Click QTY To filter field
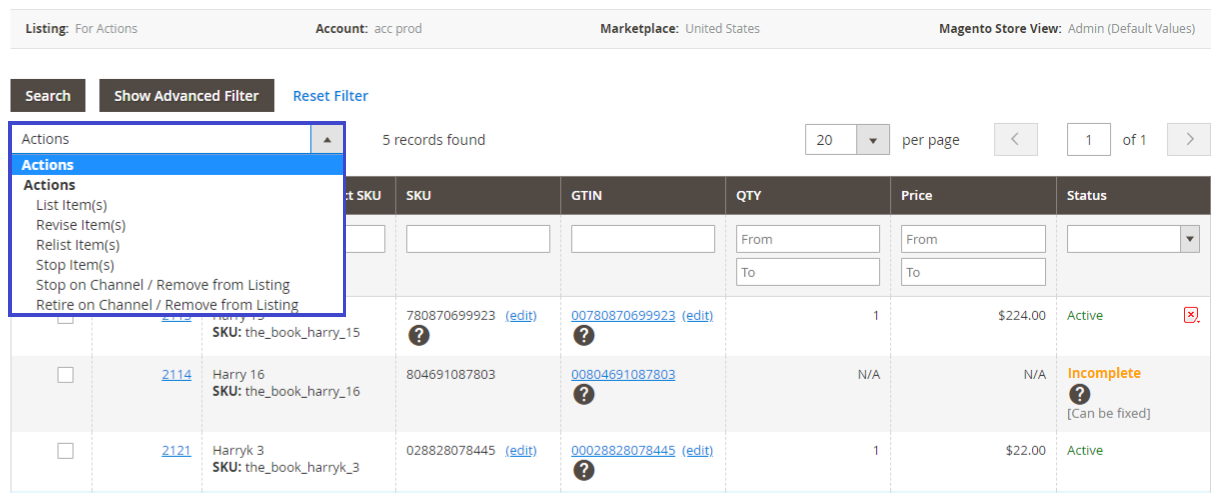Viewport: 1222px width, 493px height. coord(808,272)
